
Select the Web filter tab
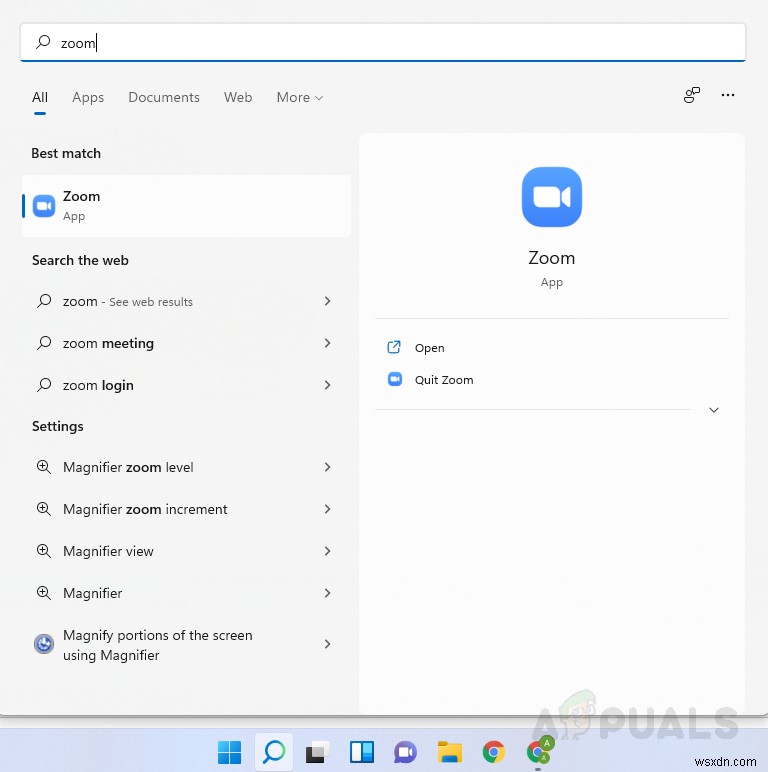238,97
